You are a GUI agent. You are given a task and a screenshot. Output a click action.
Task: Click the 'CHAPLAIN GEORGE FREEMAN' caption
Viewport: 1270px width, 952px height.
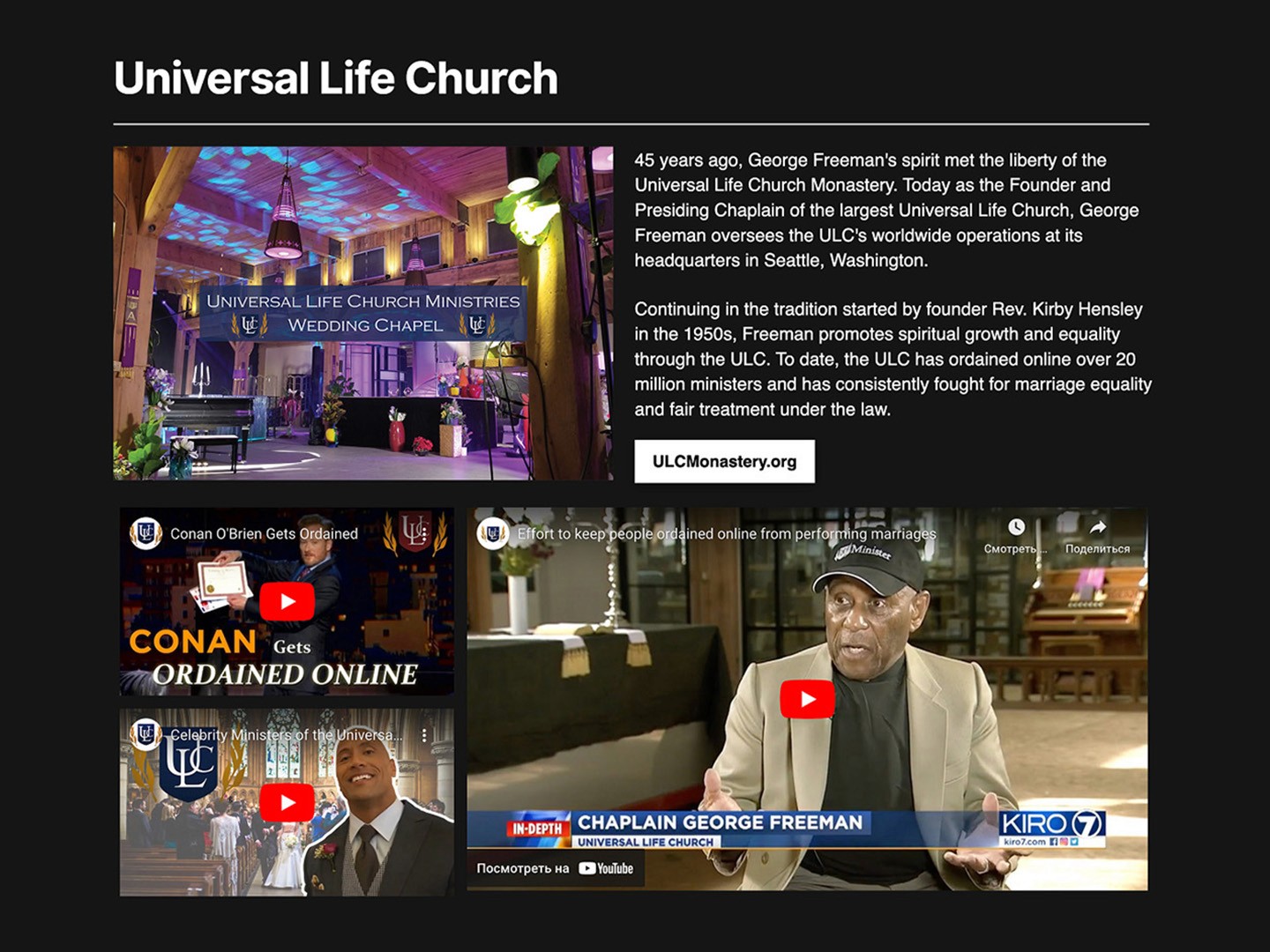point(720,822)
